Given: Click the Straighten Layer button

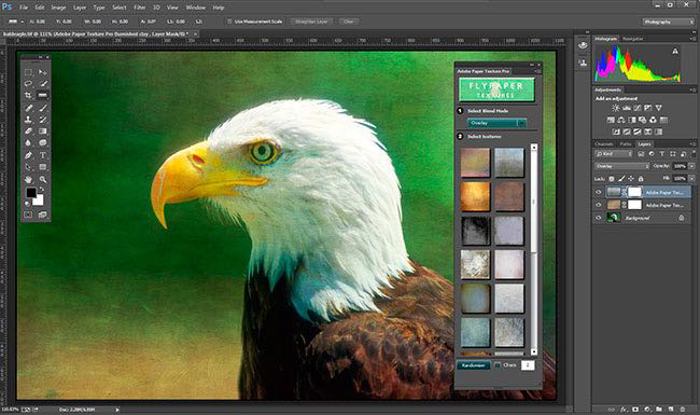Looking at the screenshot, I should pyautogui.click(x=312, y=20).
